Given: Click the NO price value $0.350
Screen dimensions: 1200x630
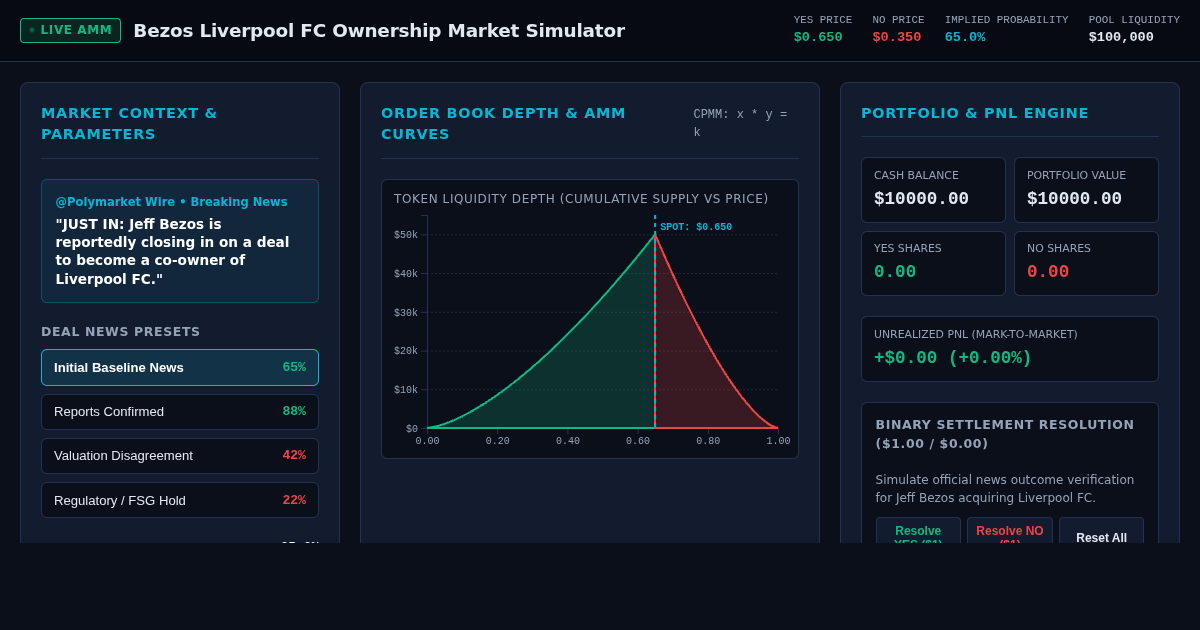Looking at the screenshot, I should 897,38.
